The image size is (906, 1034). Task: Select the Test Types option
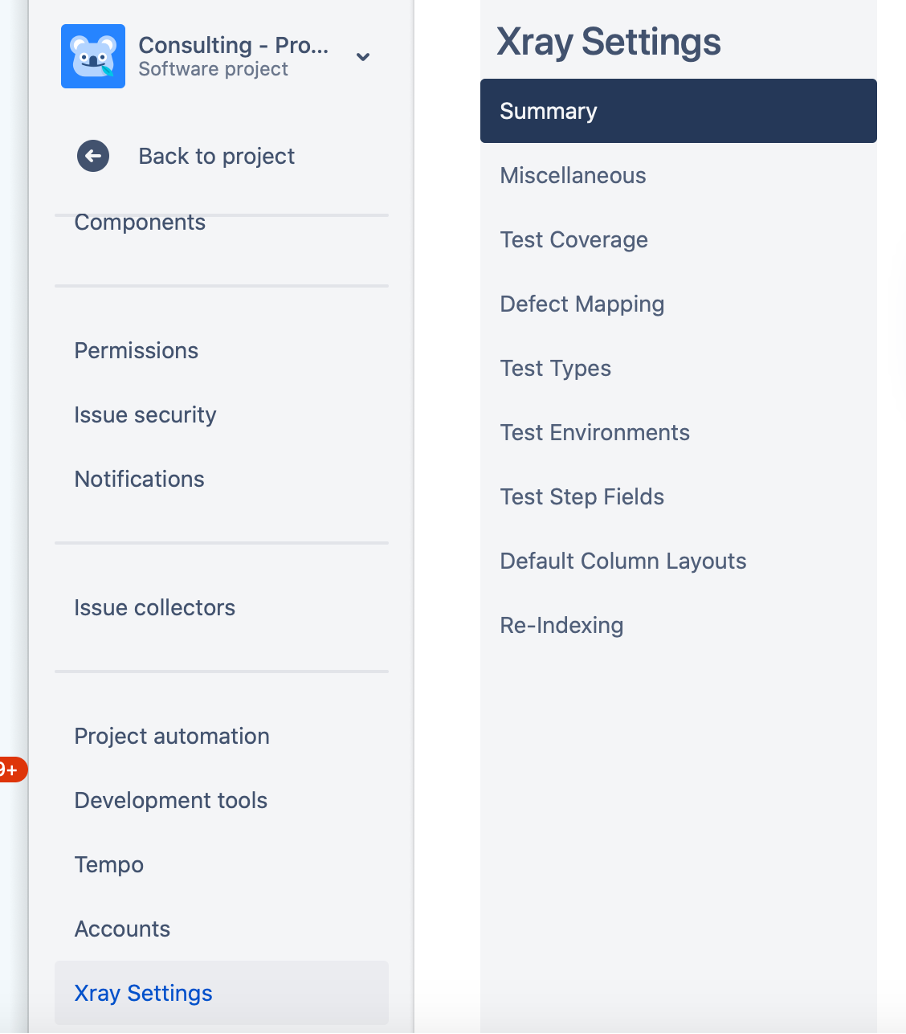(x=555, y=368)
